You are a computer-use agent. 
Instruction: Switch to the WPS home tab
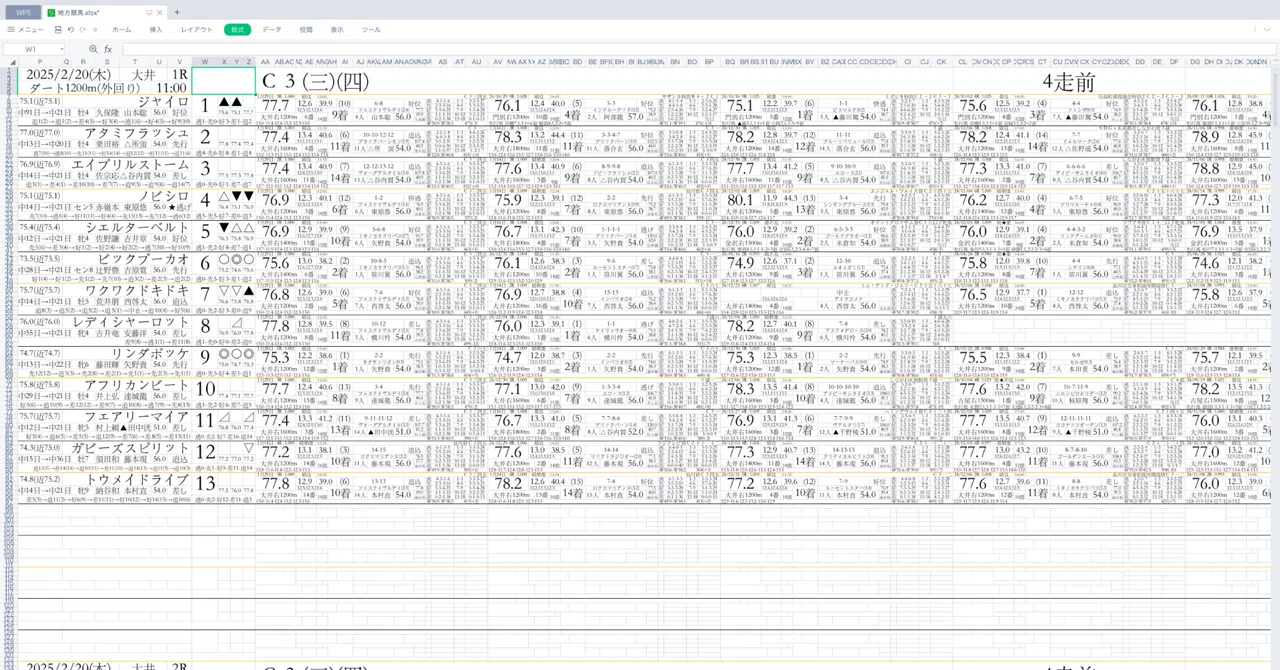pos(25,12)
